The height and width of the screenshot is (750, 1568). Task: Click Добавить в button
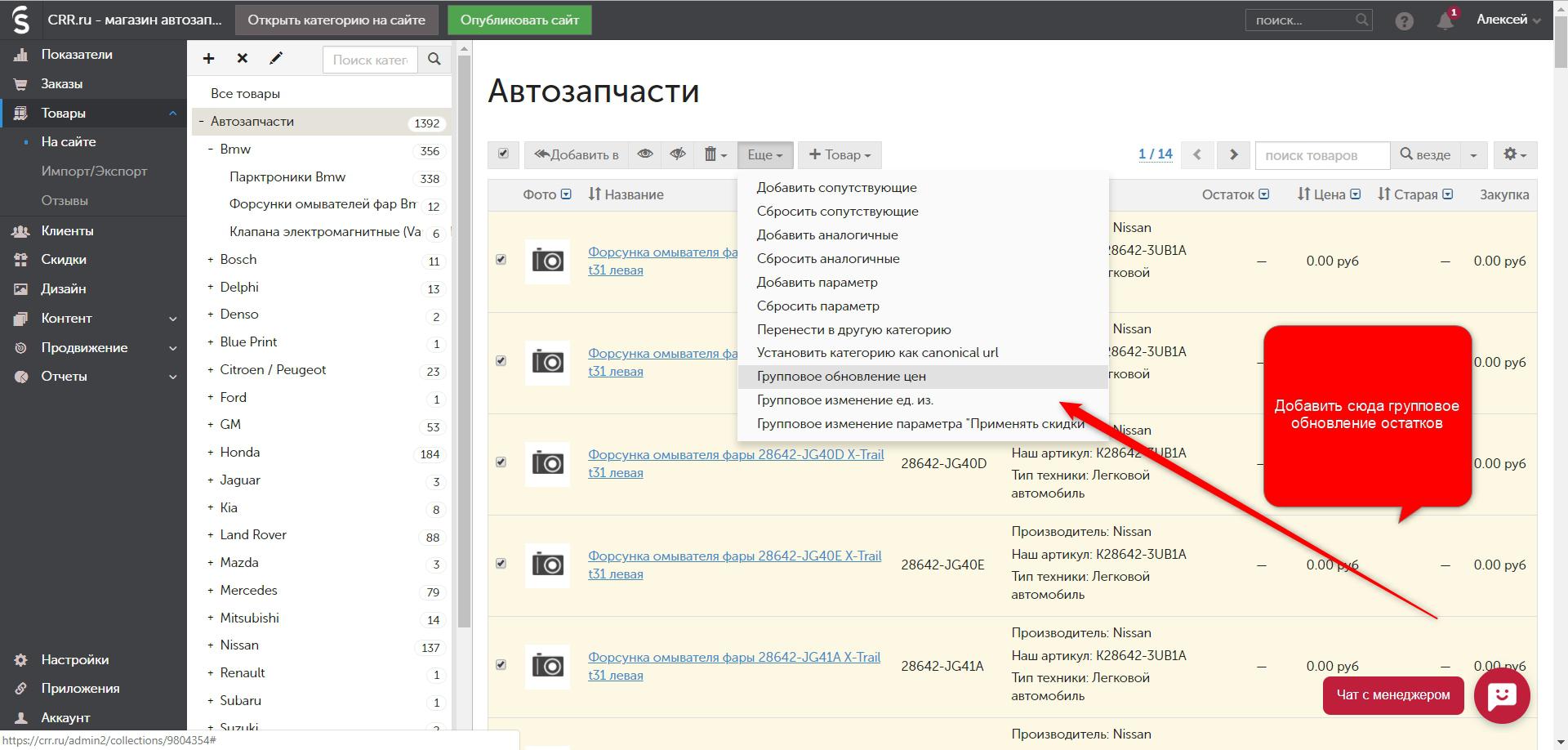(x=576, y=154)
